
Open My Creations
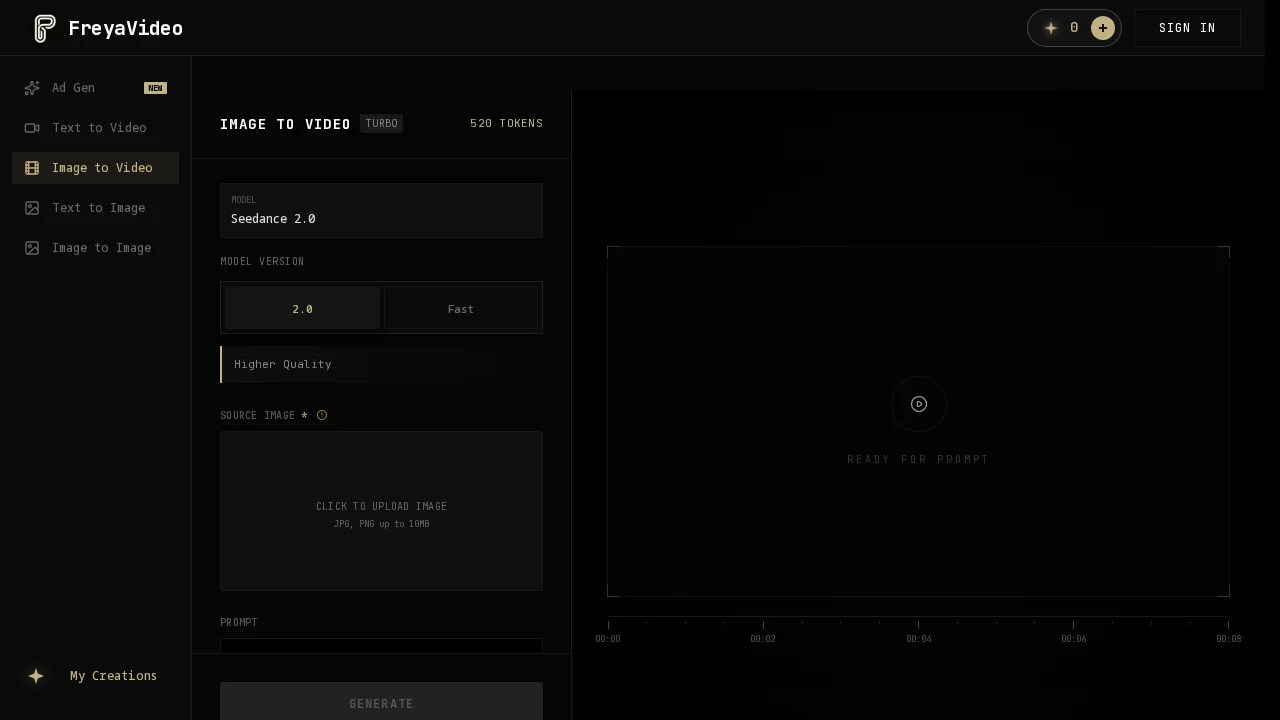[113, 676]
